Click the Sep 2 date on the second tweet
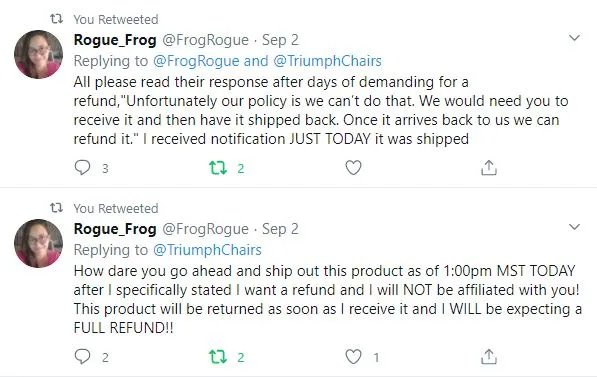The height and width of the screenshot is (377, 597). click(280, 229)
